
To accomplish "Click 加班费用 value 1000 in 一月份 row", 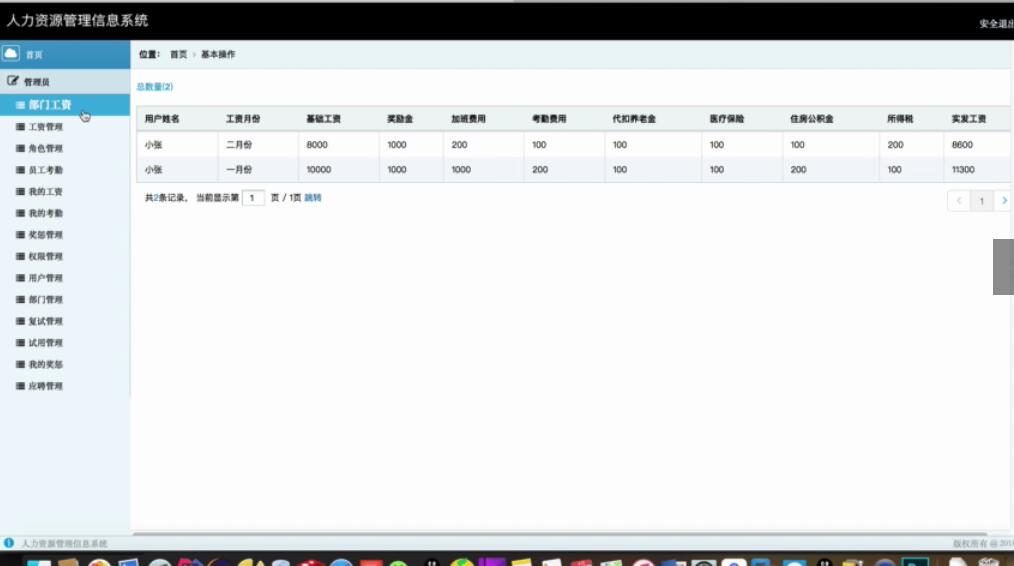I will click(461, 169).
